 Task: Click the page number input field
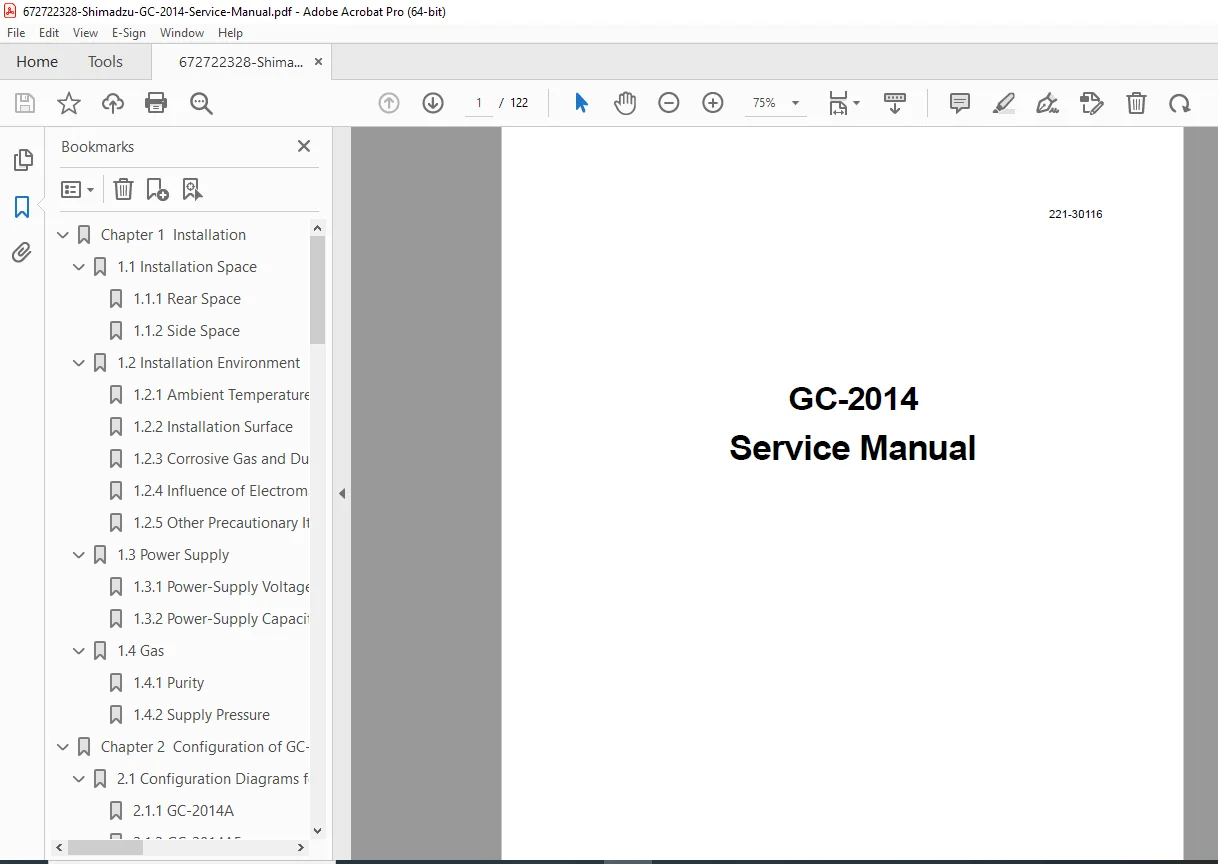click(x=479, y=103)
